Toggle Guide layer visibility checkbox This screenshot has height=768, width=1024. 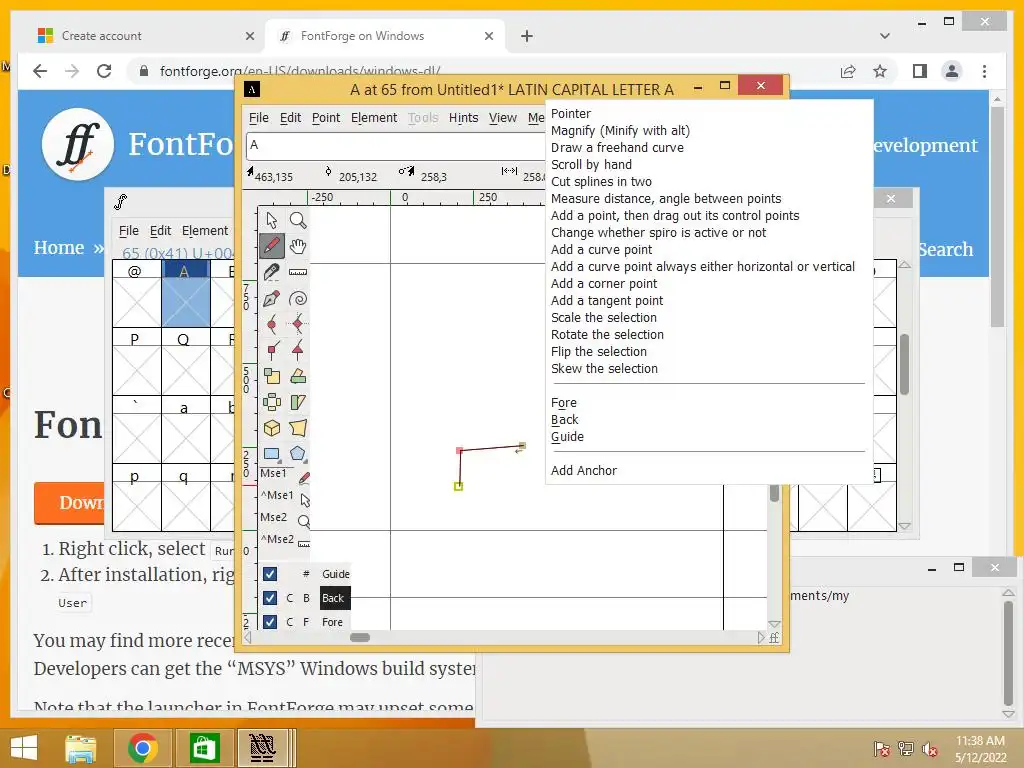tap(270, 574)
